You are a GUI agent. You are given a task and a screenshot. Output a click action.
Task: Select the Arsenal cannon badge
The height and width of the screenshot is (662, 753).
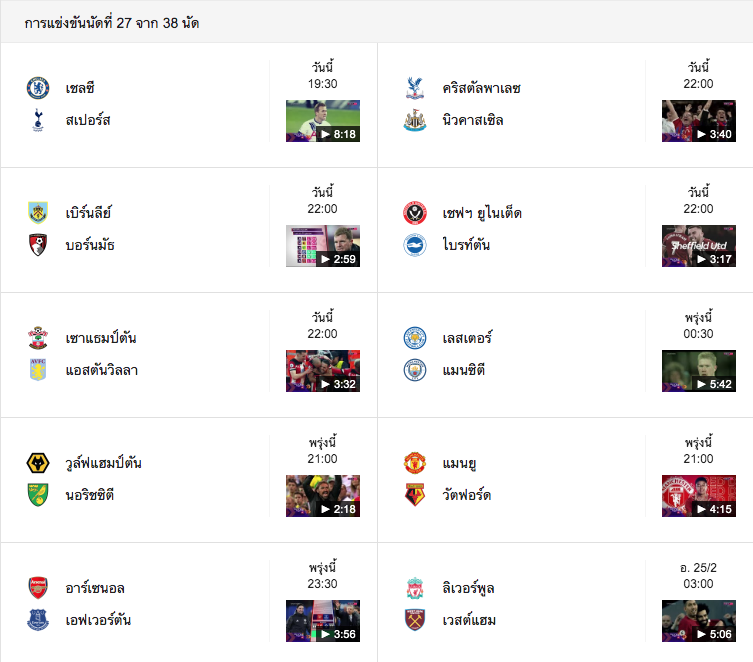38,588
